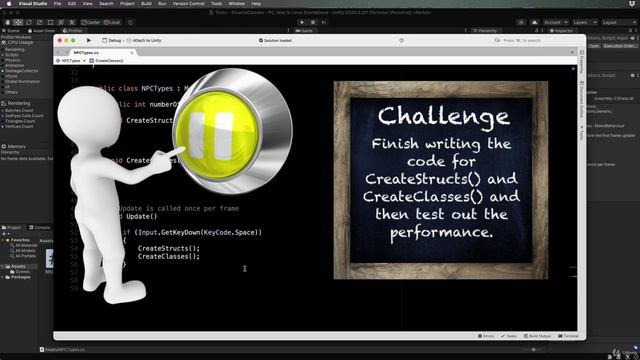
Task: Select the Memory profiler module
Action: click(13, 146)
